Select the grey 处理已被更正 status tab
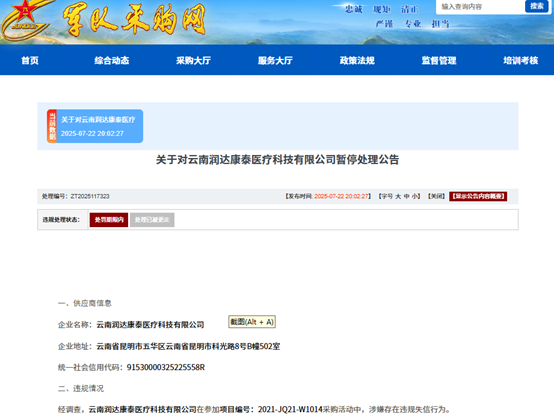The image size is (554, 417). pyautogui.click(x=152, y=220)
